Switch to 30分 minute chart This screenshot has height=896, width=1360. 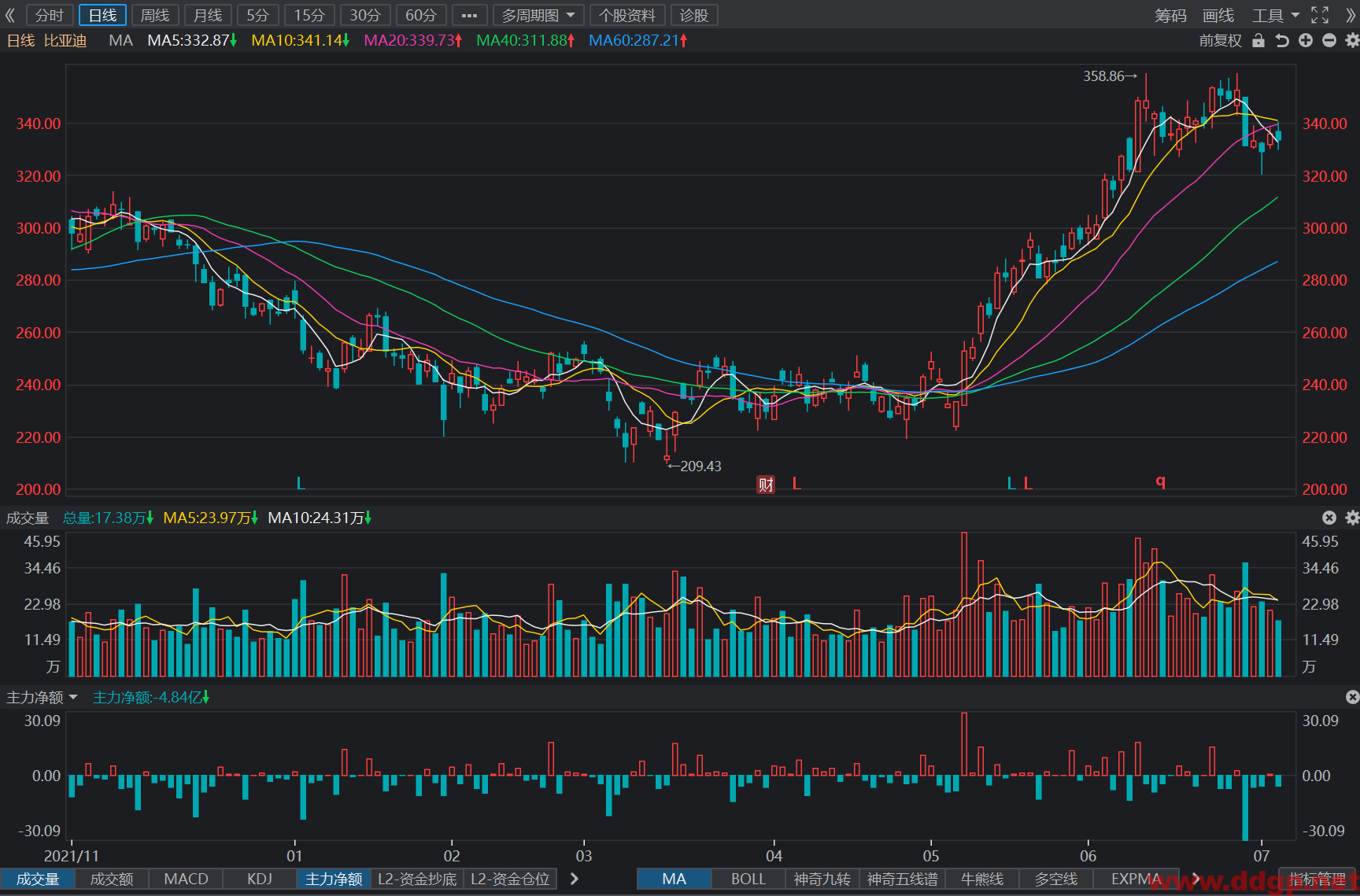[x=365, y=15]
